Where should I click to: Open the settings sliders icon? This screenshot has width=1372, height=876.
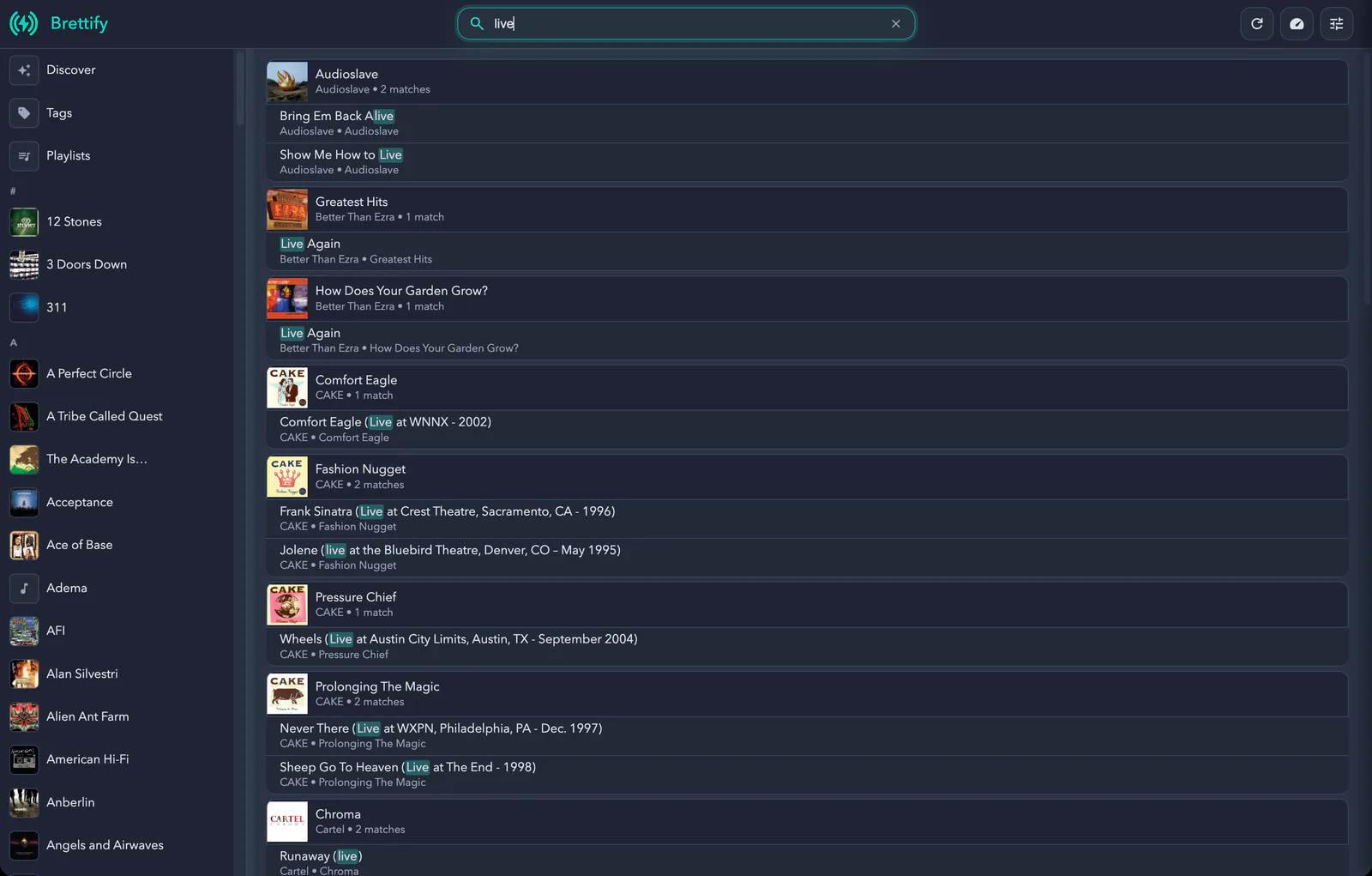[1337, 24]
